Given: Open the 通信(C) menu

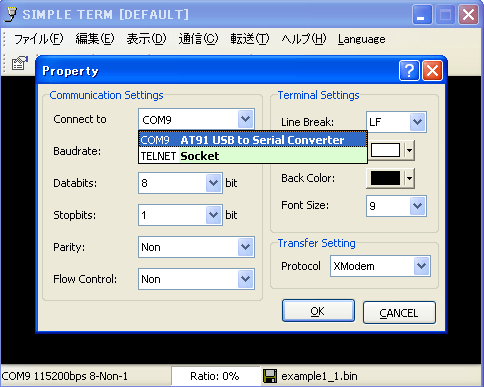Looking at the screenshot, I should coord(198,39).
